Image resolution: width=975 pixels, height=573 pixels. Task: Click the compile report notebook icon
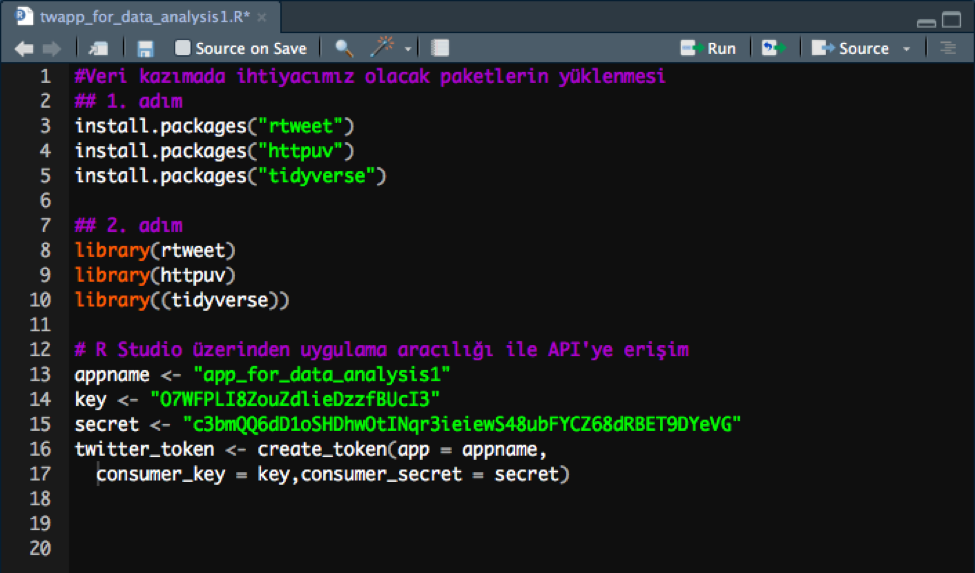(x=440, y=48)
